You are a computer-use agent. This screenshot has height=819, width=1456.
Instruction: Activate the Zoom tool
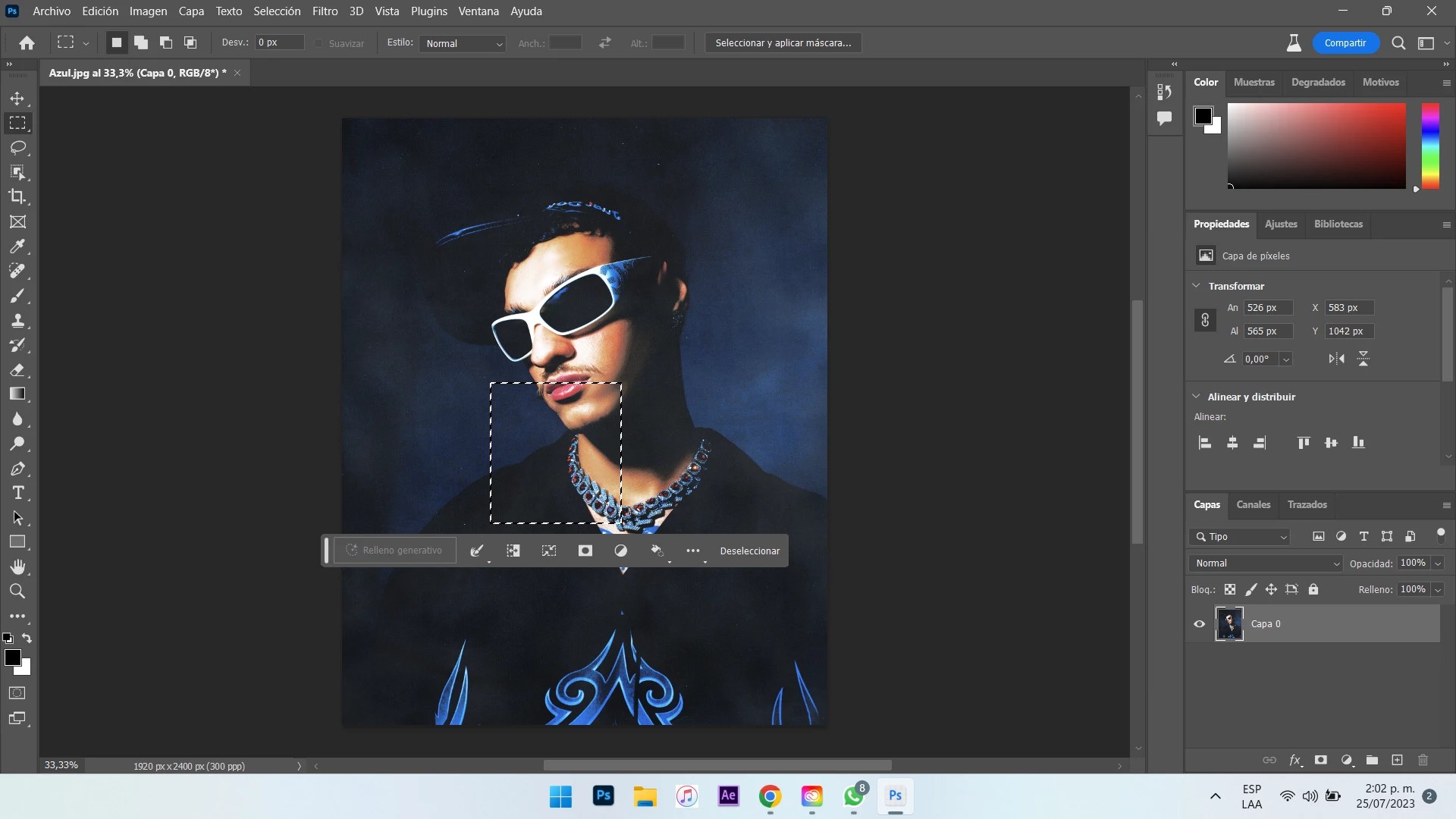coord(17,591)
